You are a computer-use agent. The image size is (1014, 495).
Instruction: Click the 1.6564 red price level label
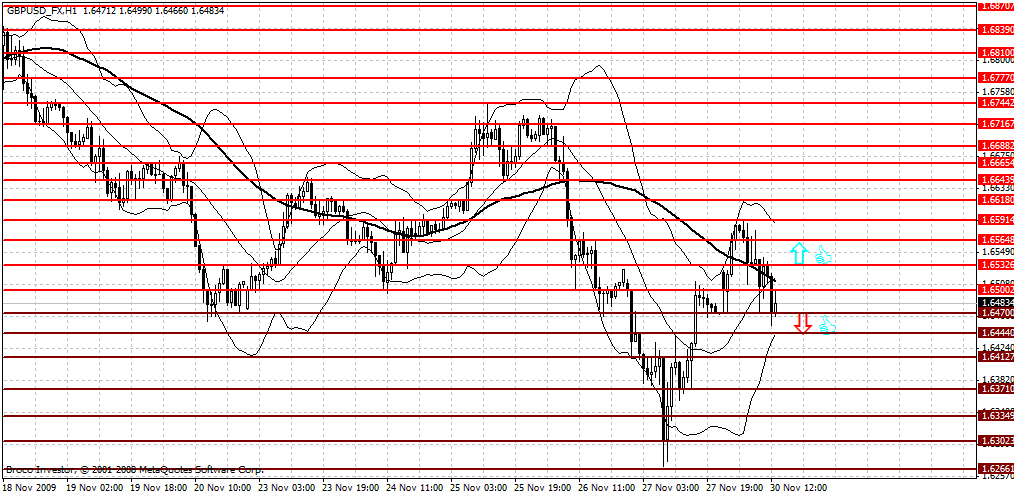coord(997,239)
